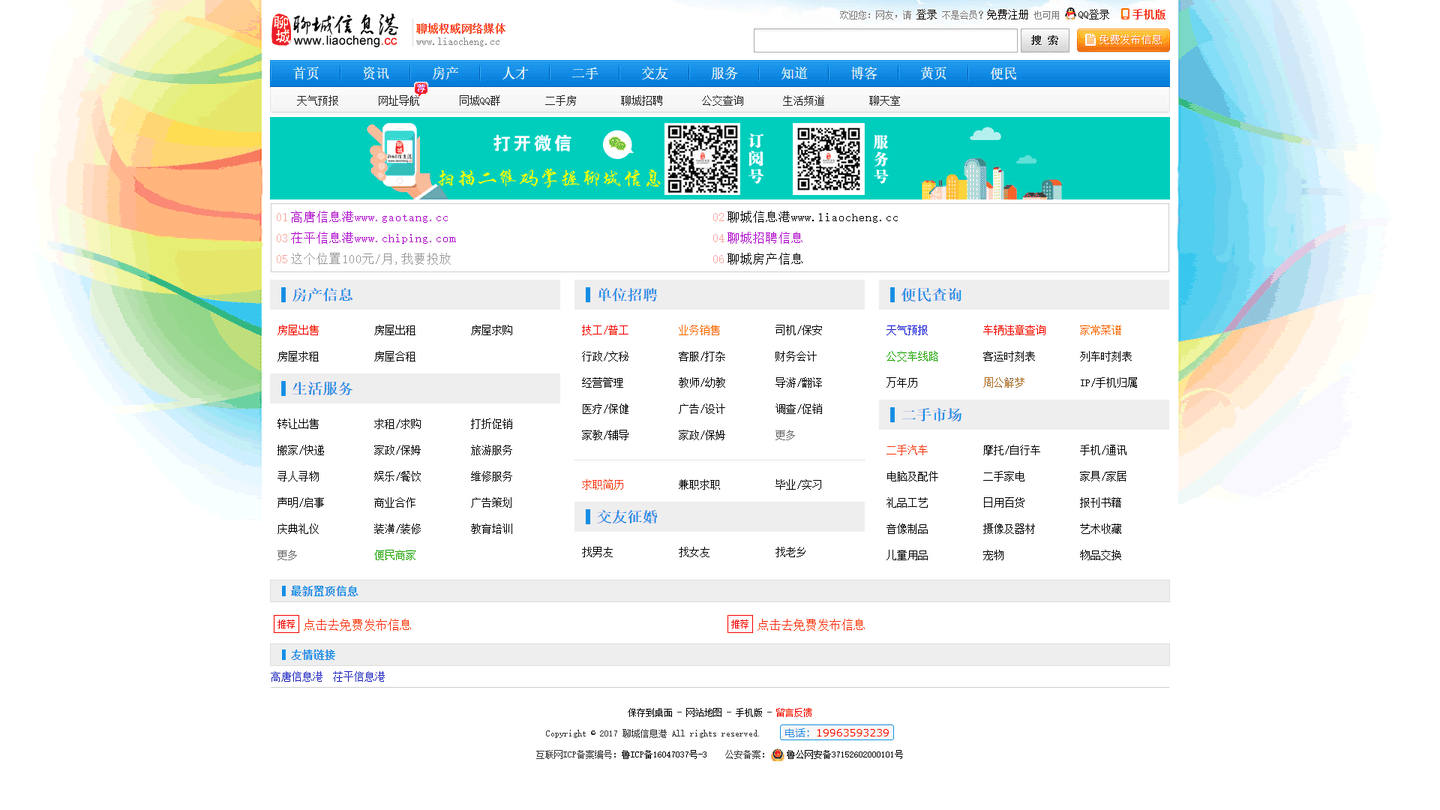
Task: Open the 房产 navigation item
Action: [446, 74]
